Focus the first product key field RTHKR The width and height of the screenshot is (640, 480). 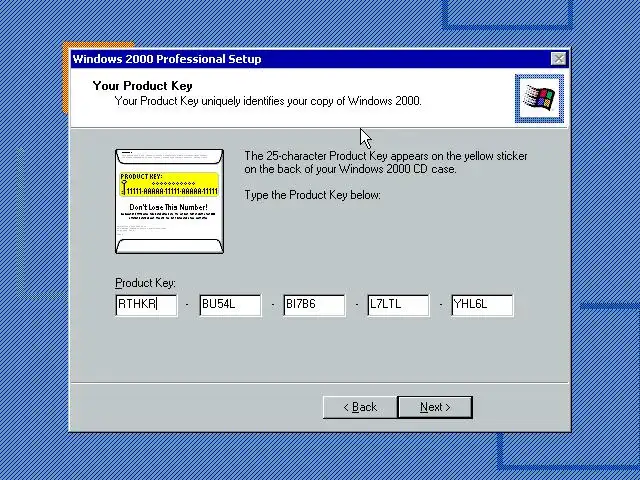147,305
